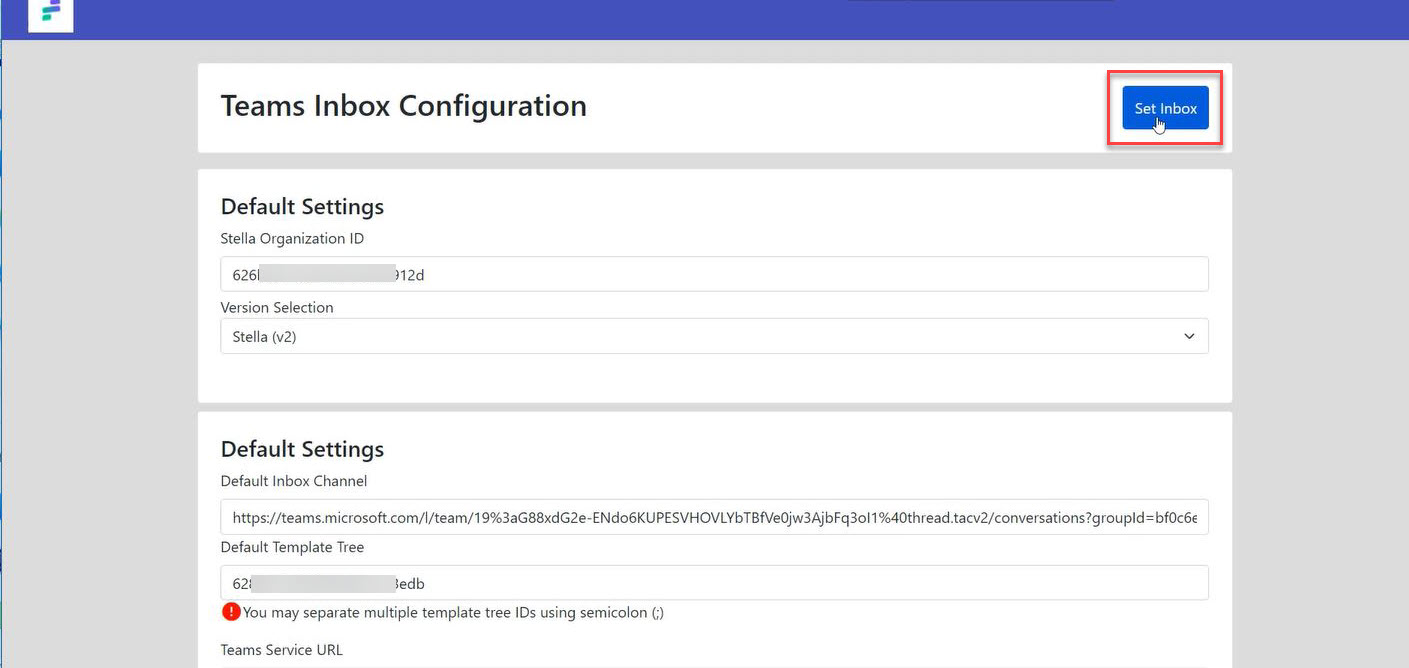Click the Teams Service URL label
The width and height of the screenshot is (1409, 668).
pyautogui.click(x=282, y=650)
